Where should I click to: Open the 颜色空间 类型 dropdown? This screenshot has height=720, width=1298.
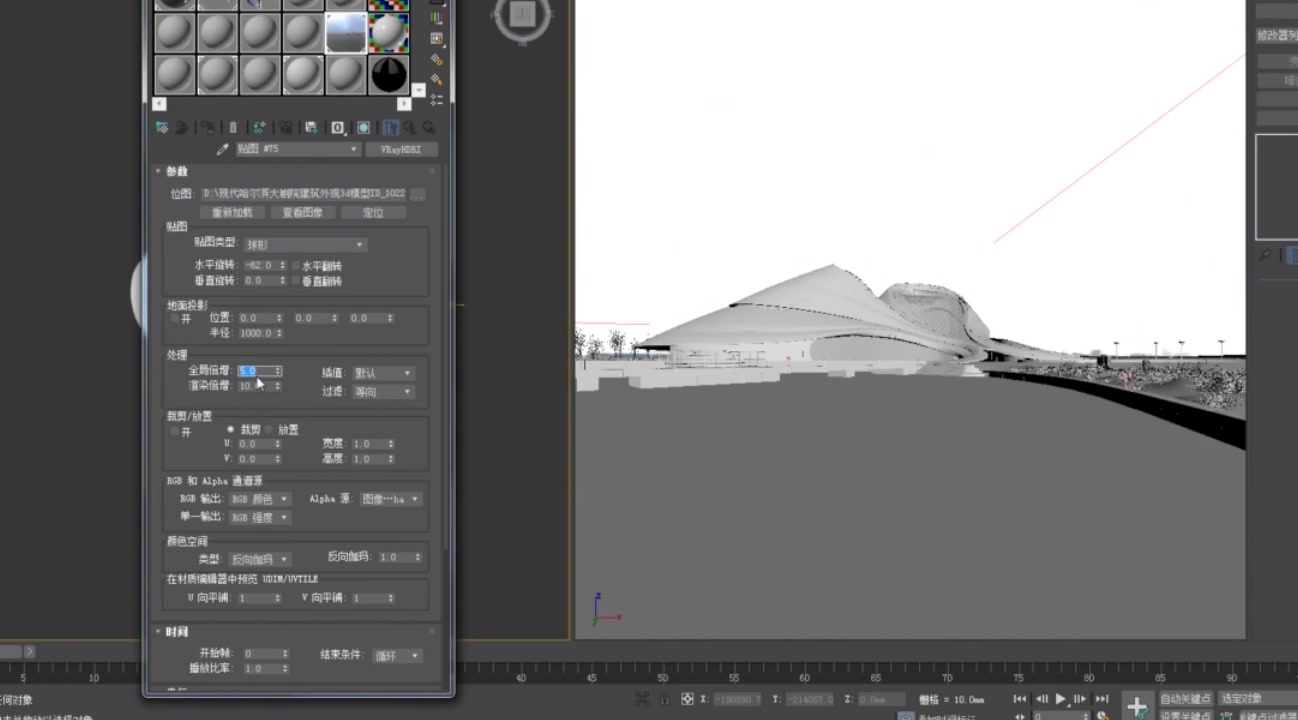[x=260, y=559]
